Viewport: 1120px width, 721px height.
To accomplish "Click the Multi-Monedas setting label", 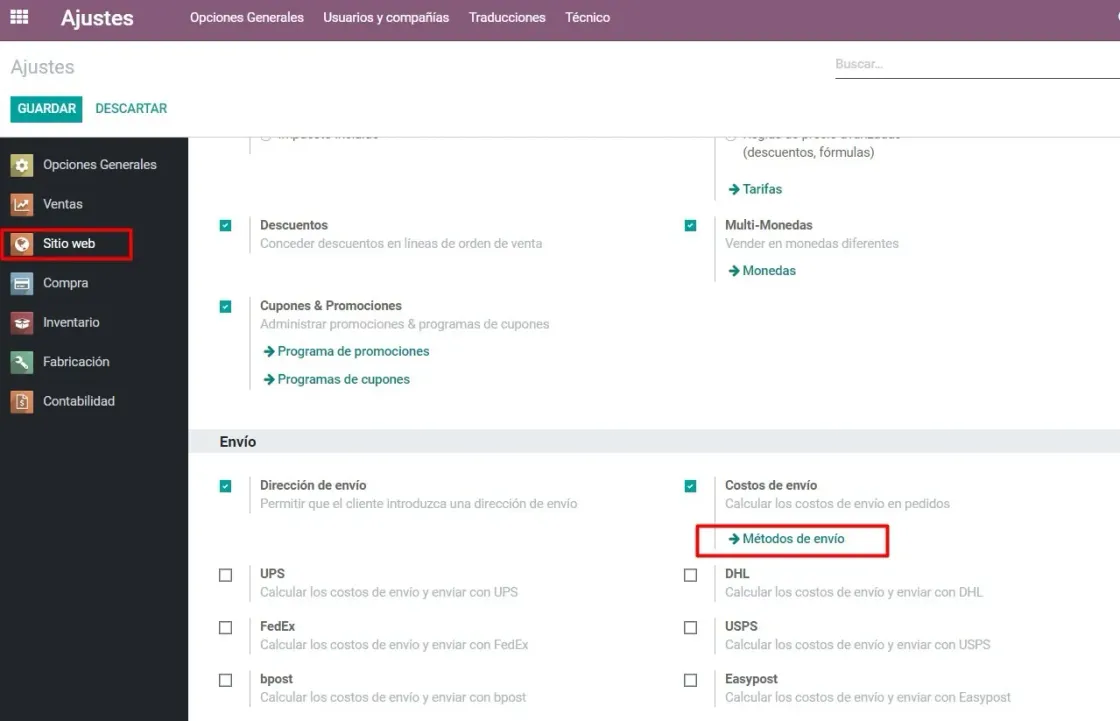I will click(x=769, y=225).
